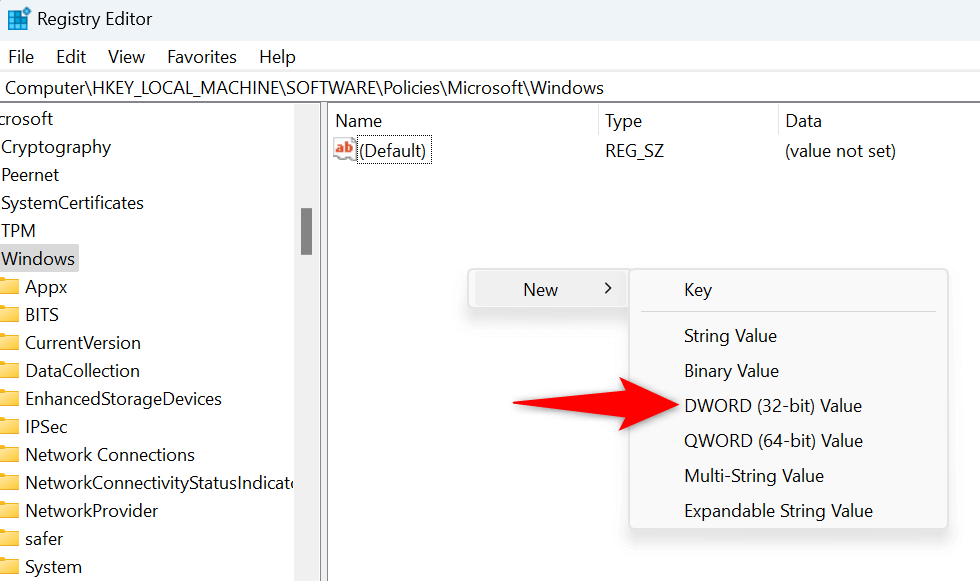Click the Appx folder icon
980x581 pixels.
9,287
